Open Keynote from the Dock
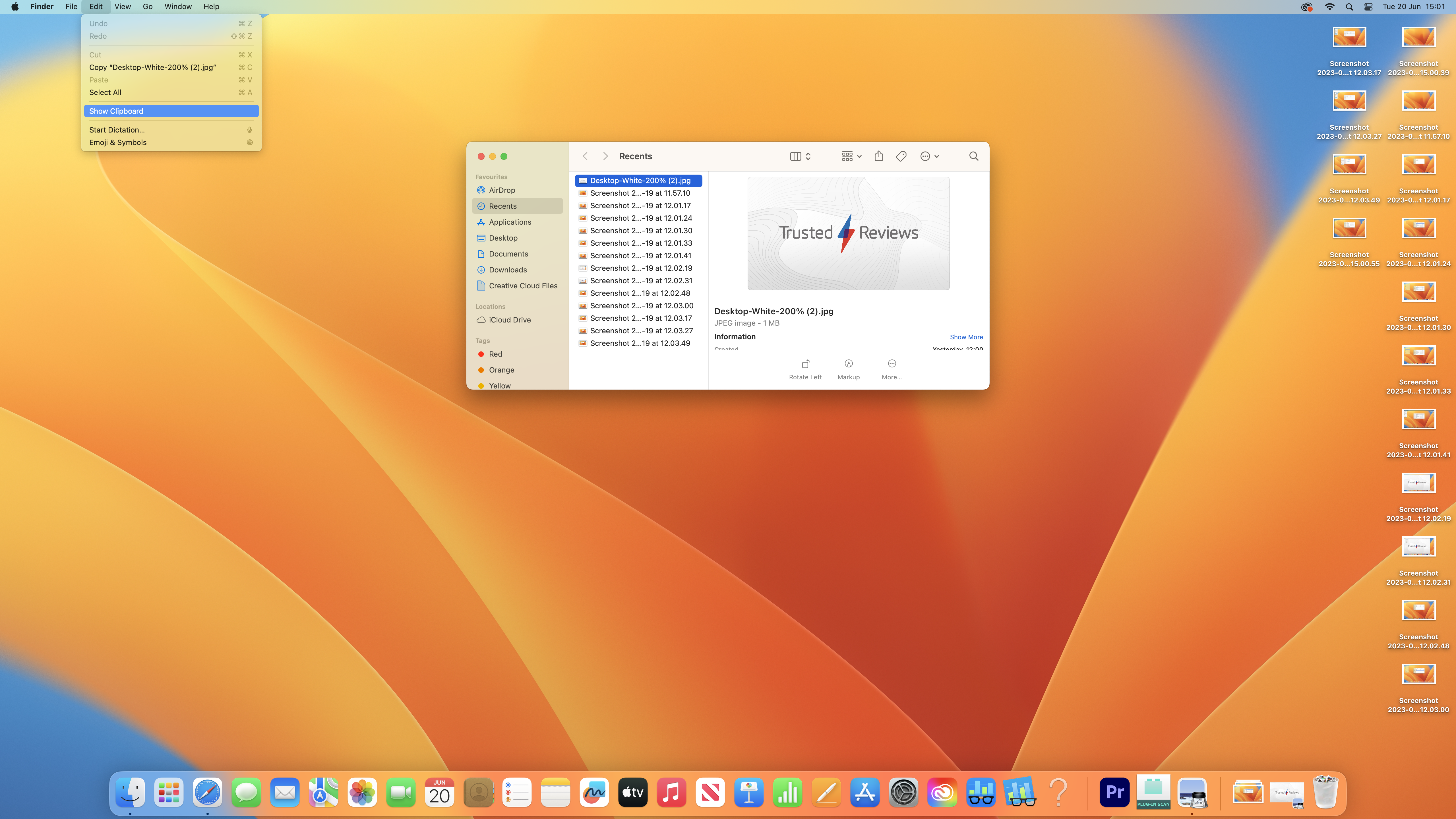 coord(748,793)
